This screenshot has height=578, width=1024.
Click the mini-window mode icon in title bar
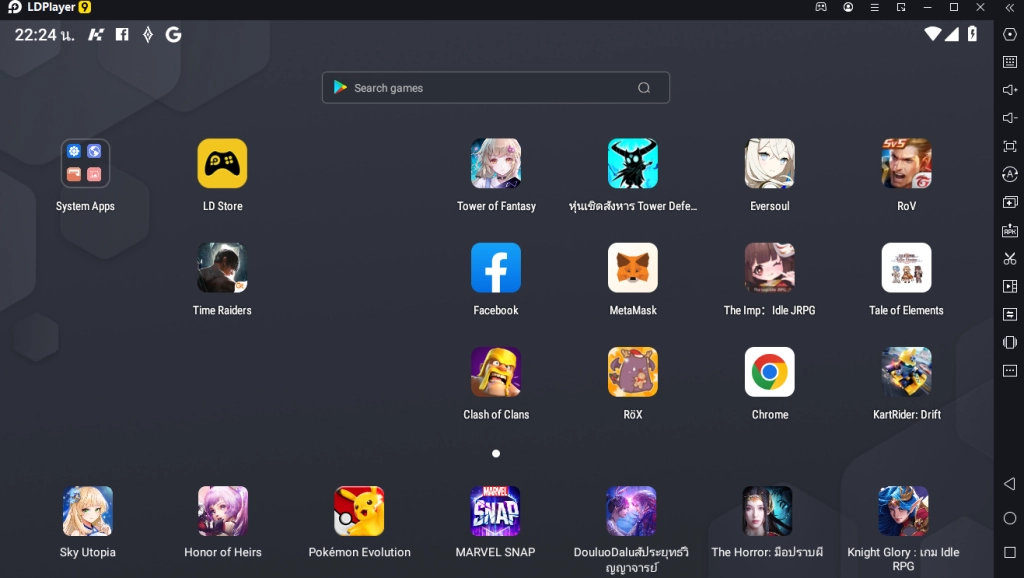pos(901,7)
